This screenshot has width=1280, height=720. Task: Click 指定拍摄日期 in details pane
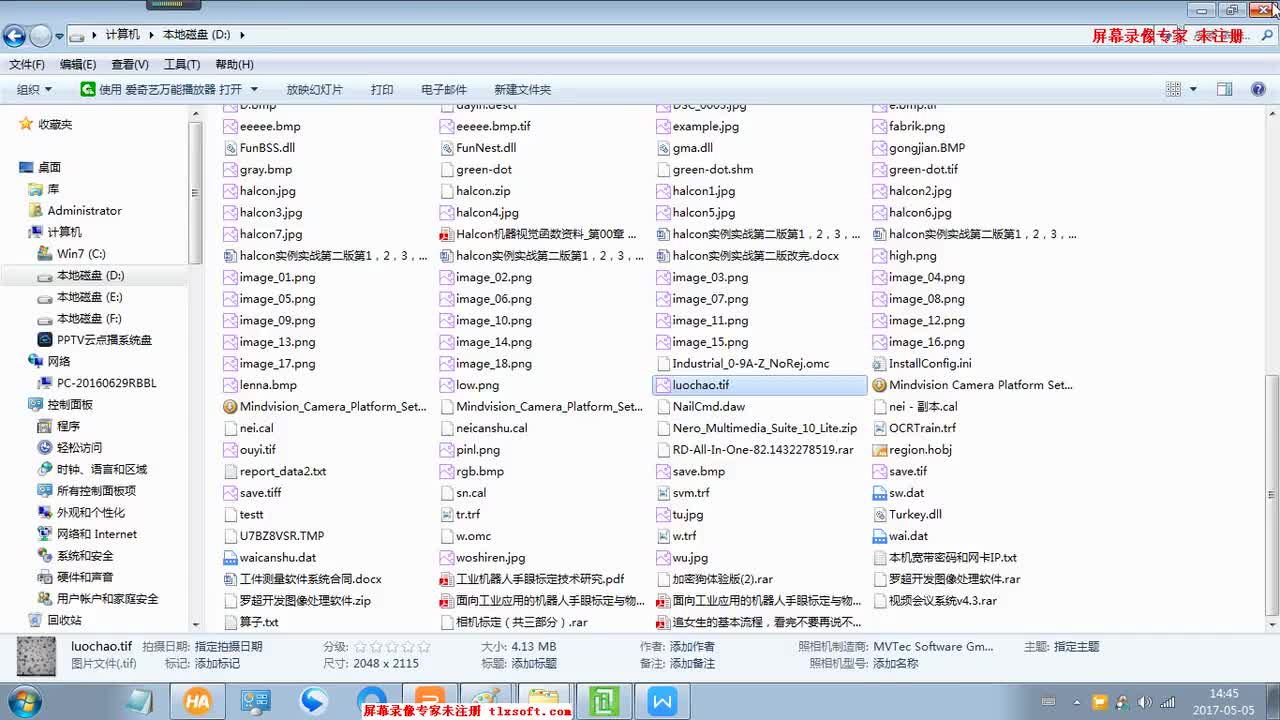[x=228, y=647]
